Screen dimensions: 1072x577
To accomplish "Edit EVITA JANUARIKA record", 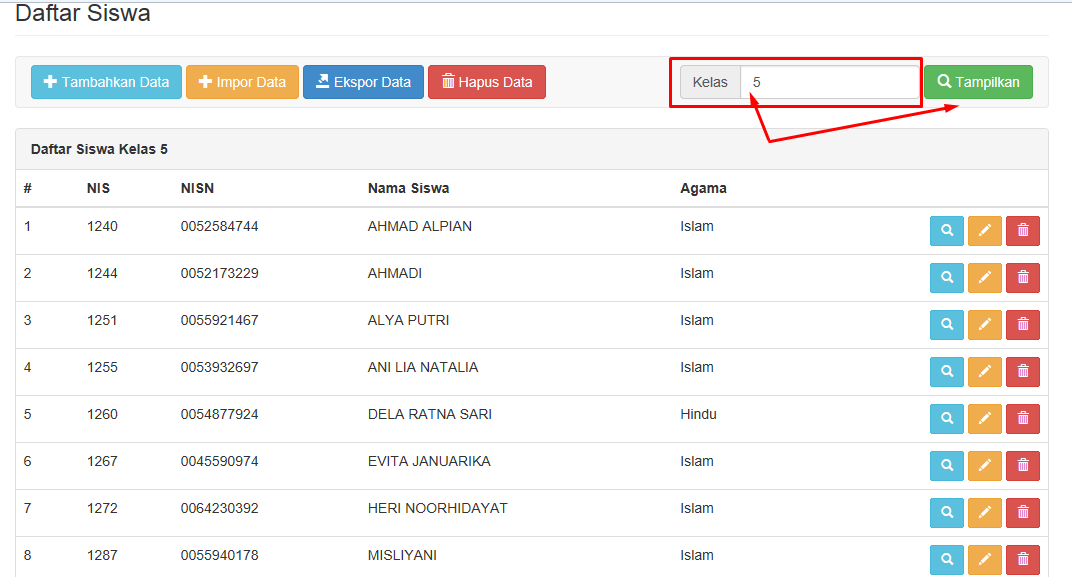I will click(984, 466).
